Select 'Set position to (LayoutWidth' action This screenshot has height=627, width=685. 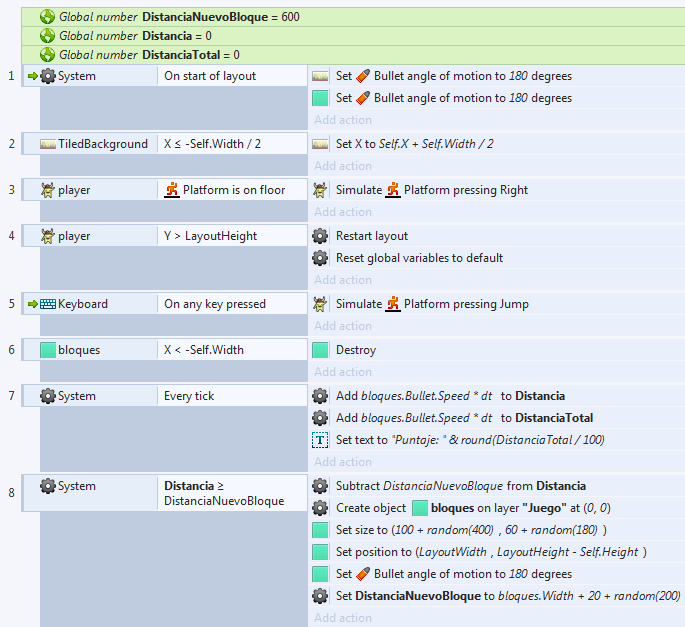(491, 552)
